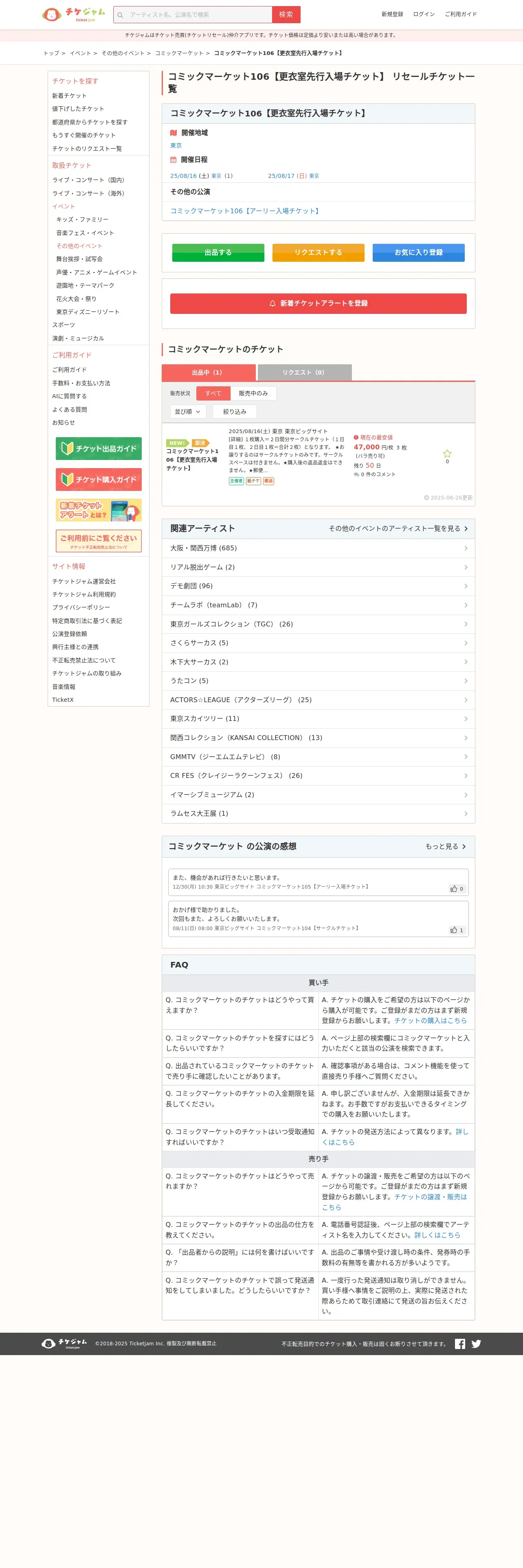Open 新規登録 in the header

pyautogui.click(x=392, y=14)
